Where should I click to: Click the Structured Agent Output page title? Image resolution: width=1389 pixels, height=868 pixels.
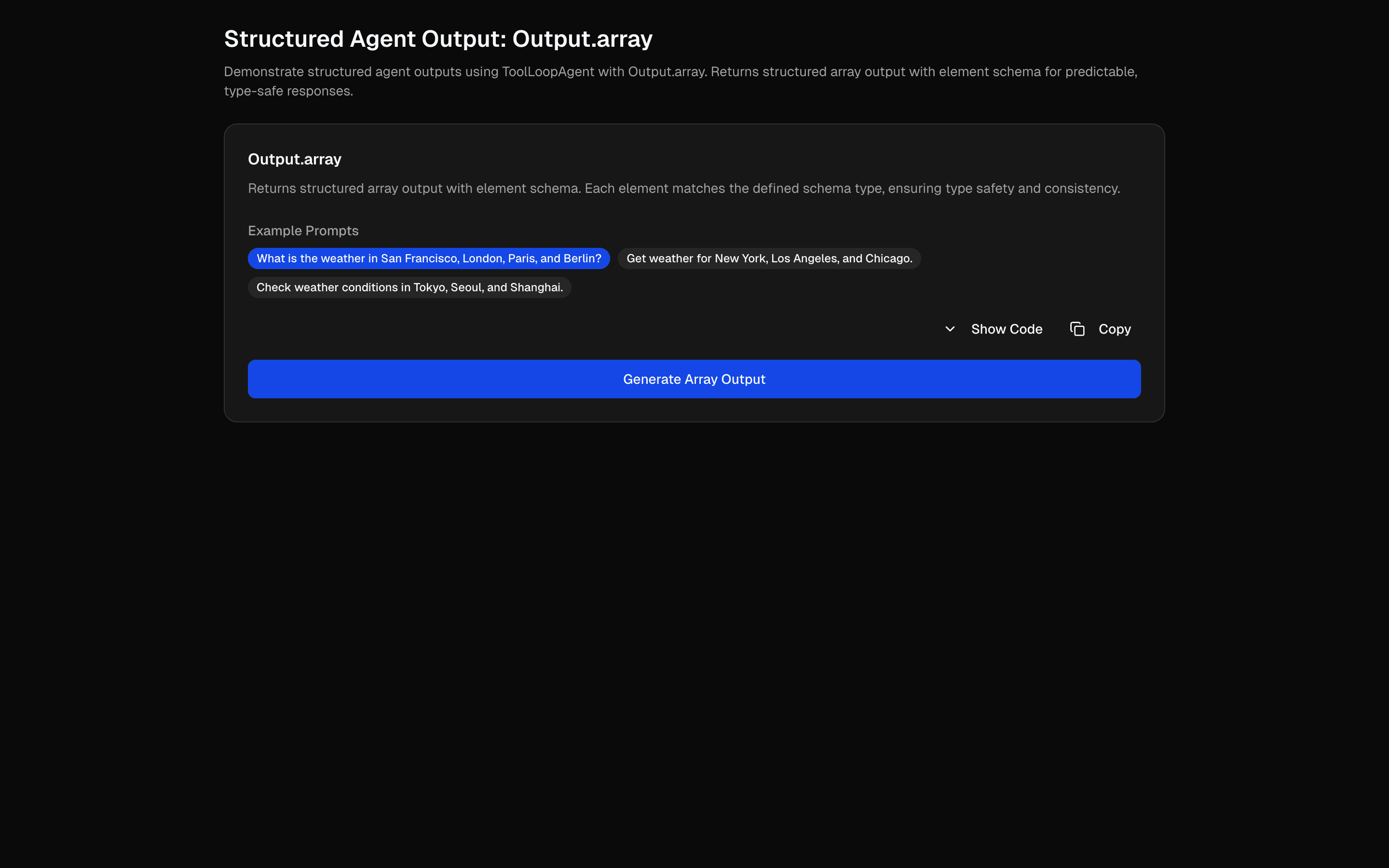(438, 39)
